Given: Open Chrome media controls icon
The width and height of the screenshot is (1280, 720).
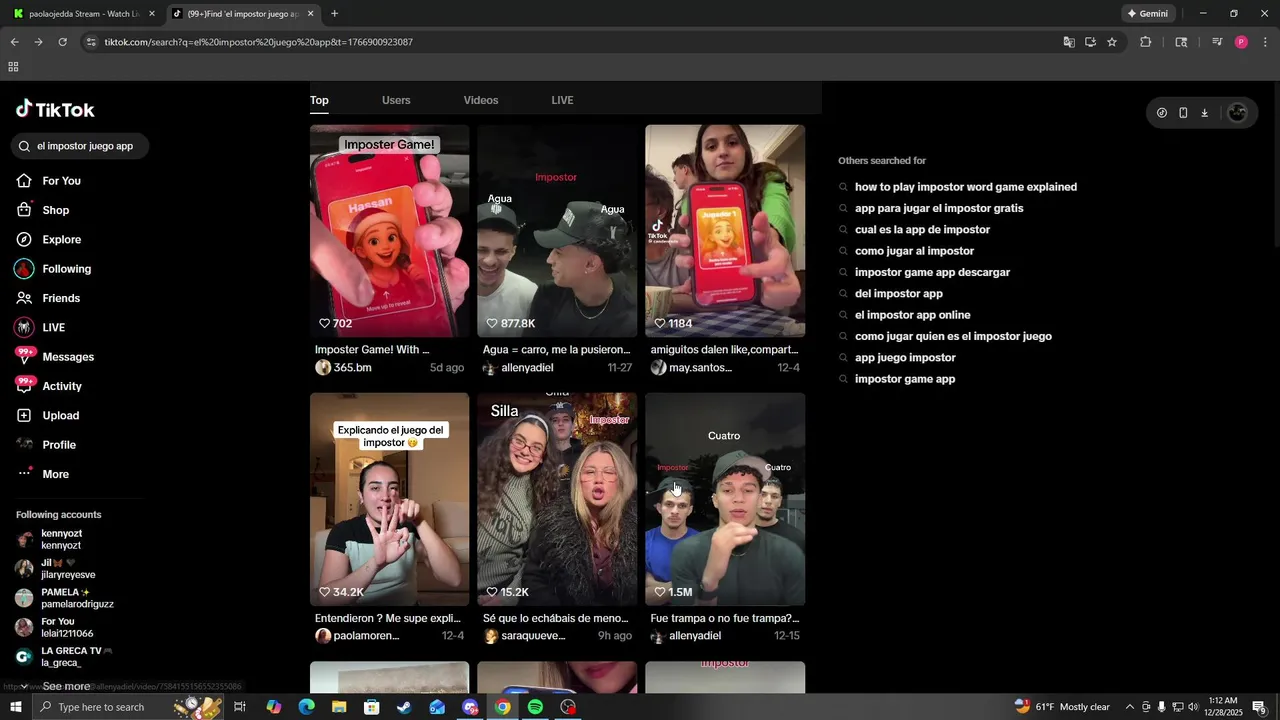Looking at the screenshot, I should 1217,42.
